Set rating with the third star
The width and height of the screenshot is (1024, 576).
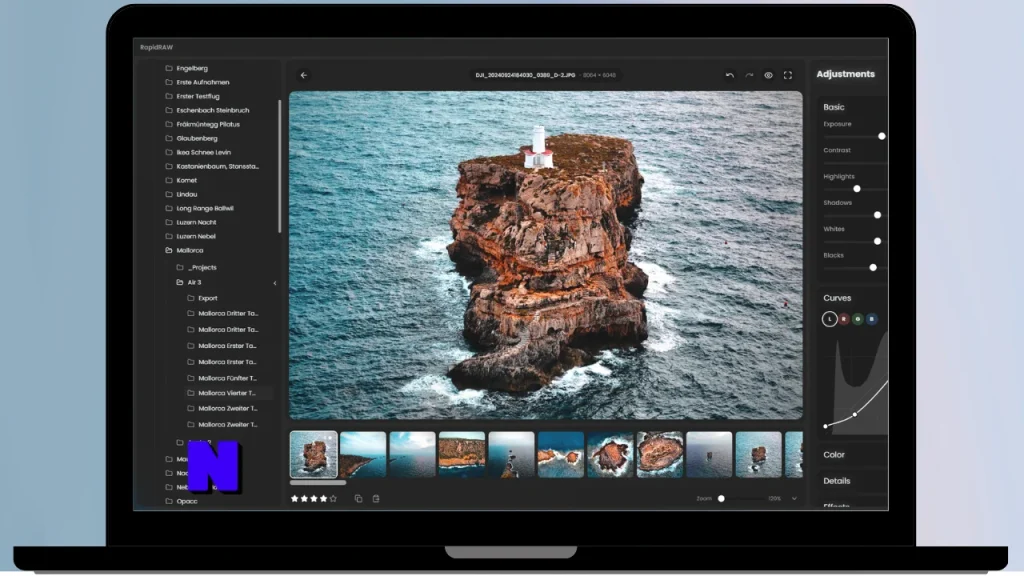[314, 498]
